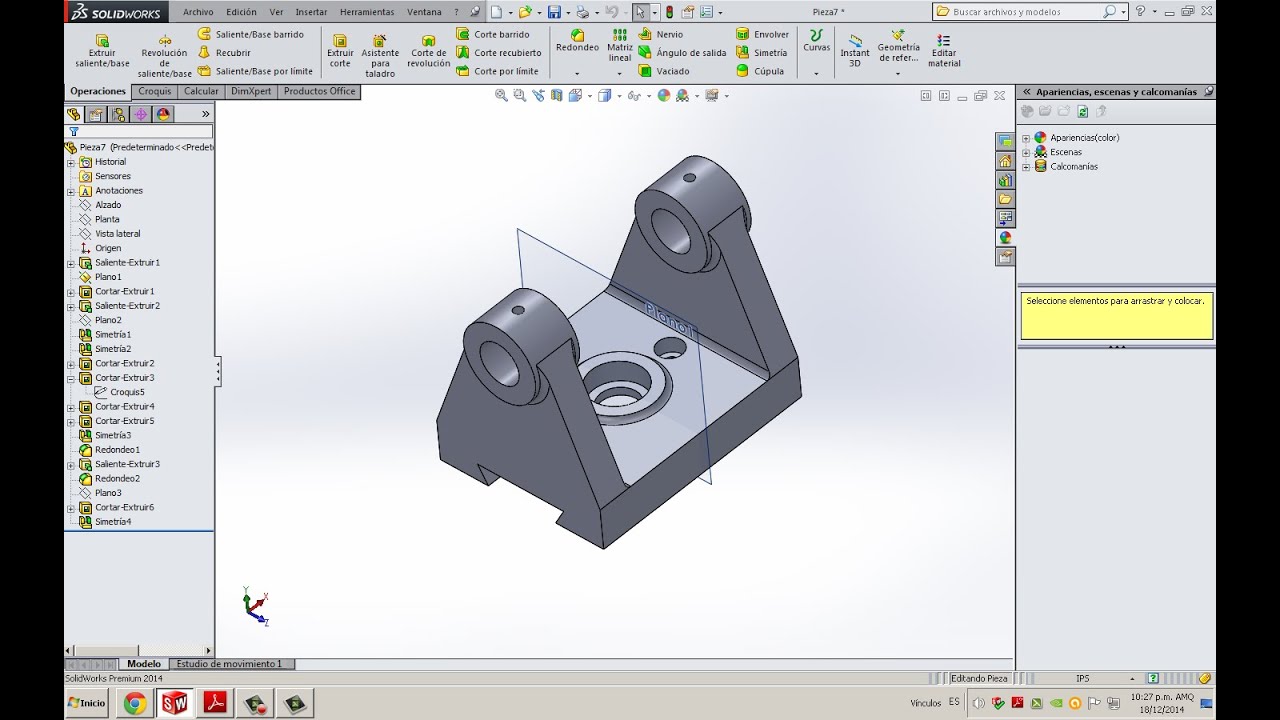Image resolution: width=1280 pixels, height=720 pixels.
Task: Activate the Nervio rib tool
Action: tap(661, 34)
